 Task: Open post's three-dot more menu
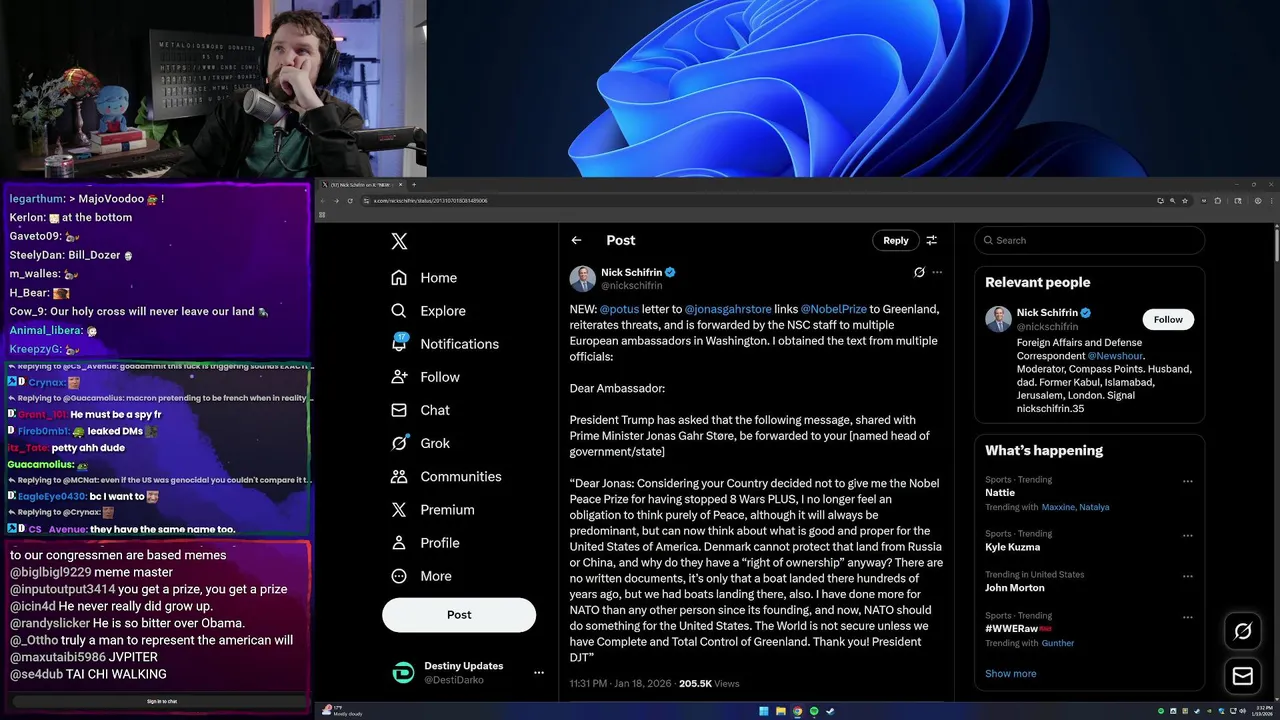tap(937, 272)
